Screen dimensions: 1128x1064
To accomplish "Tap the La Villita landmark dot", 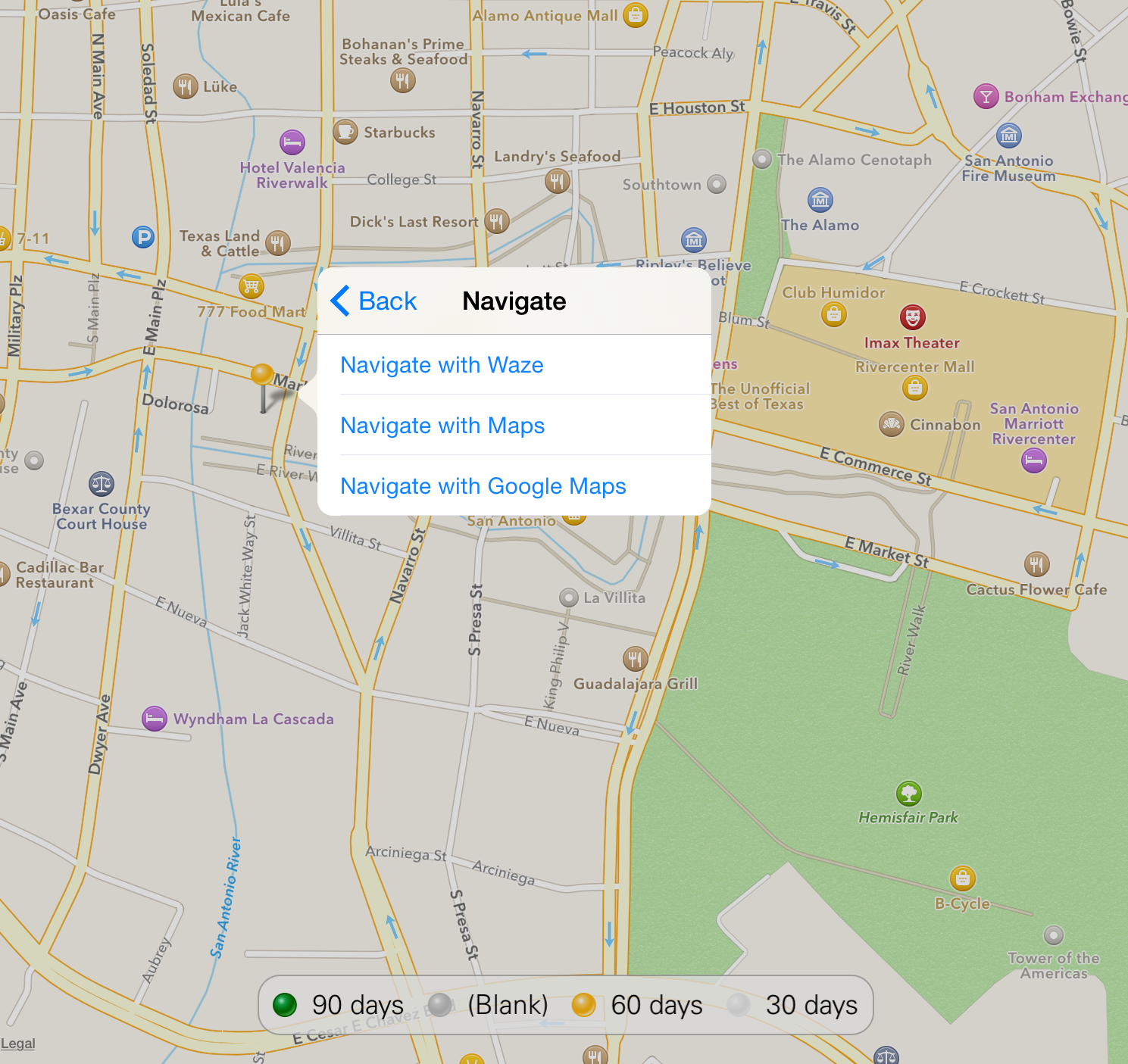I will (x=569, y=598).
